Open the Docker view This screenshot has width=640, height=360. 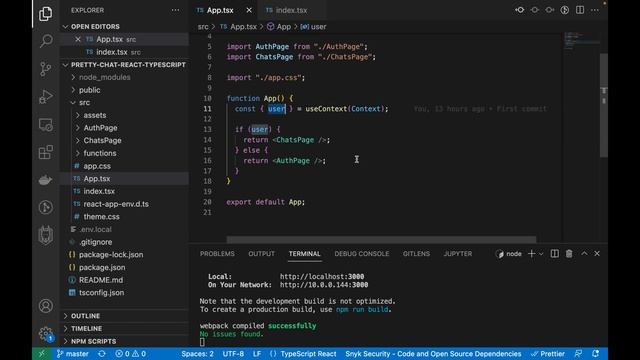coord(46,180)
